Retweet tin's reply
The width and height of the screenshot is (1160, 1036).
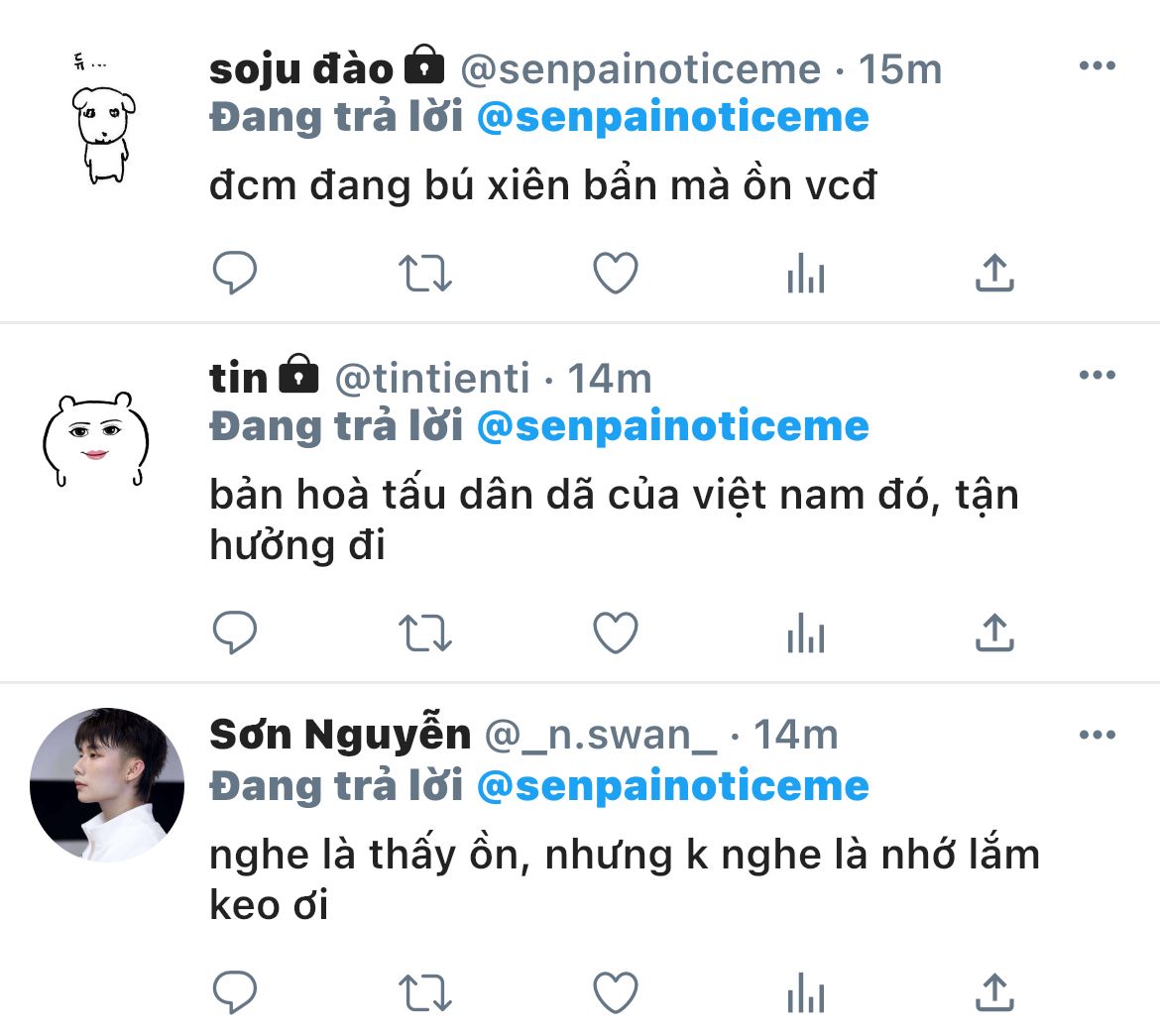tap(424, 633)
